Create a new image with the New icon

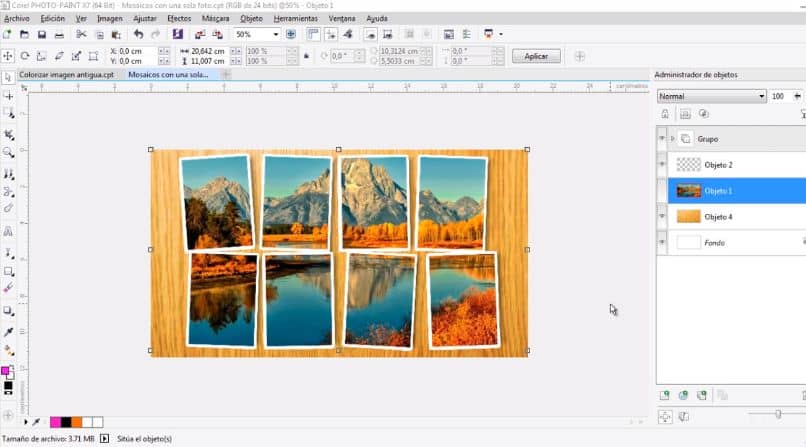(x=7, y=34)
